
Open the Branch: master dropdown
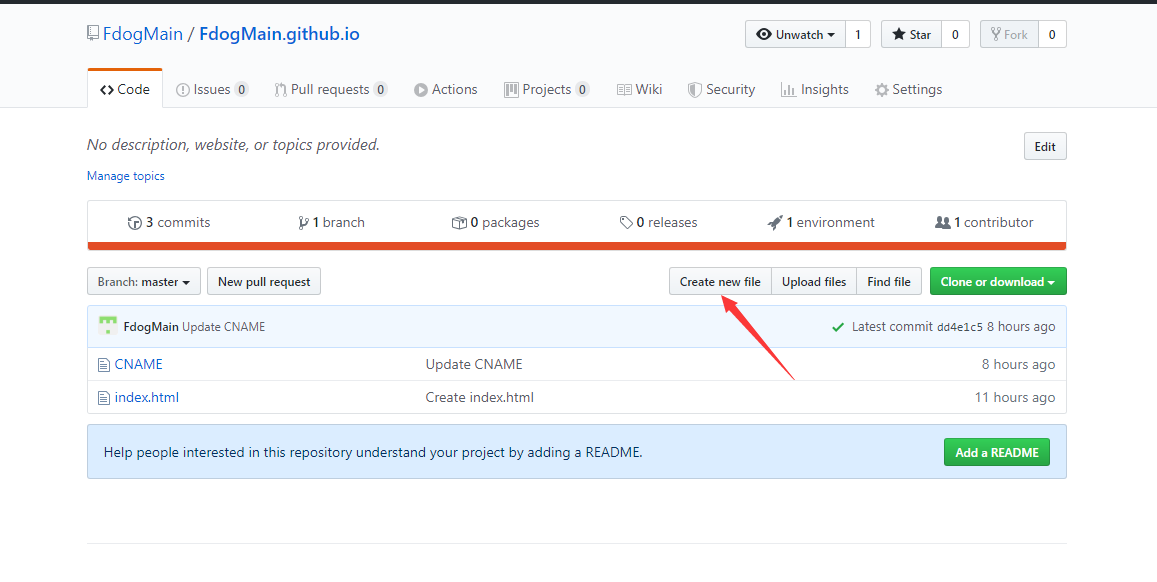click(x=144, y=281)
